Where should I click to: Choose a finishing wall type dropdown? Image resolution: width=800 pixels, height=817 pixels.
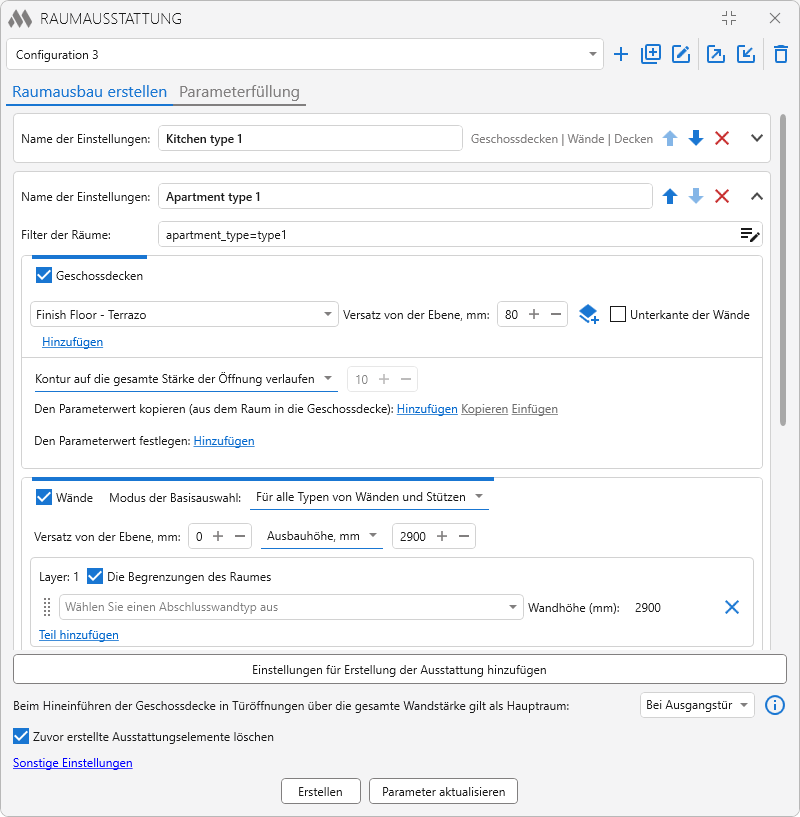(x=291, y=607)
